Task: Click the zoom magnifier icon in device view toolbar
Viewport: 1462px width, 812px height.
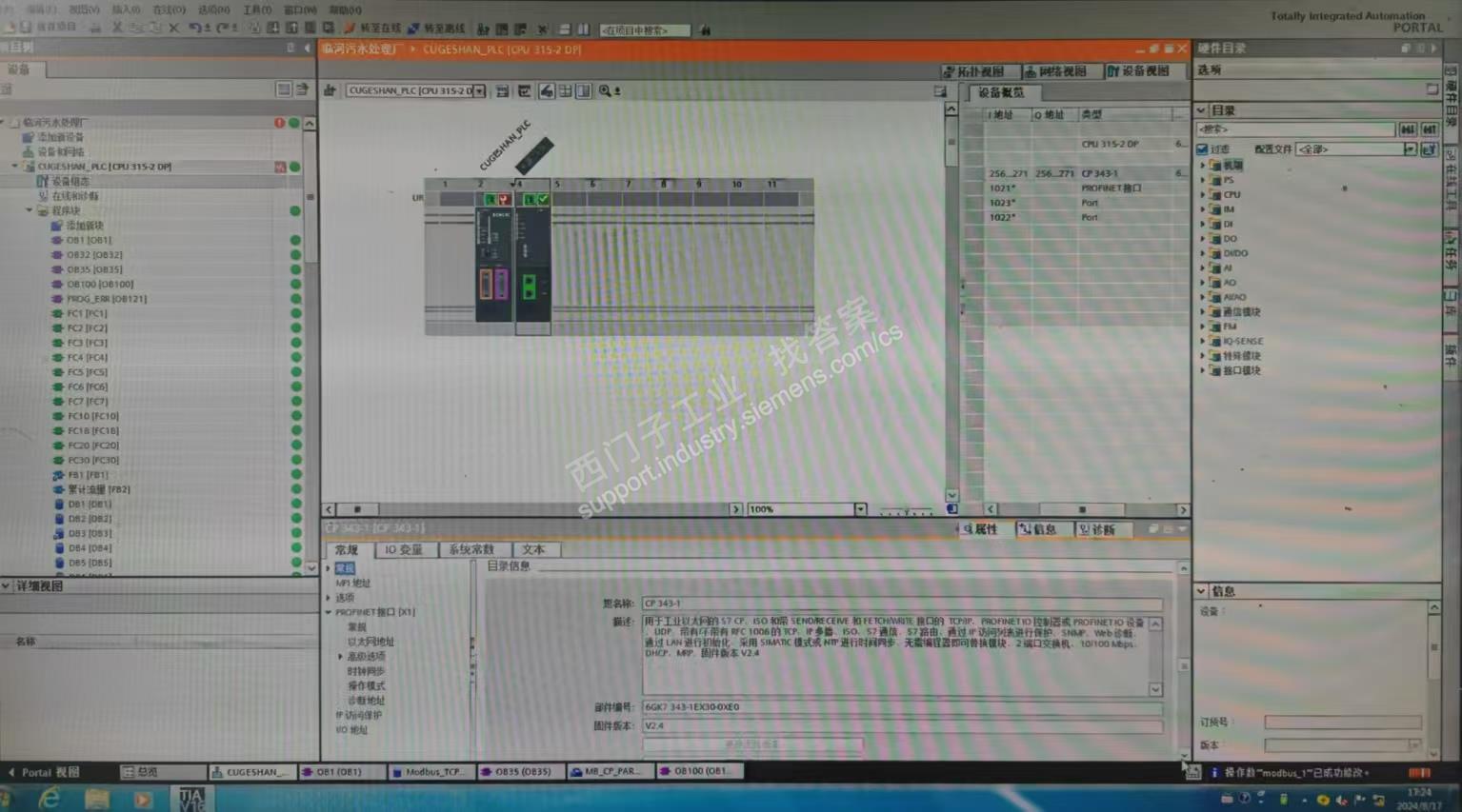Action: pyautogui.click(x=605, y=91)
